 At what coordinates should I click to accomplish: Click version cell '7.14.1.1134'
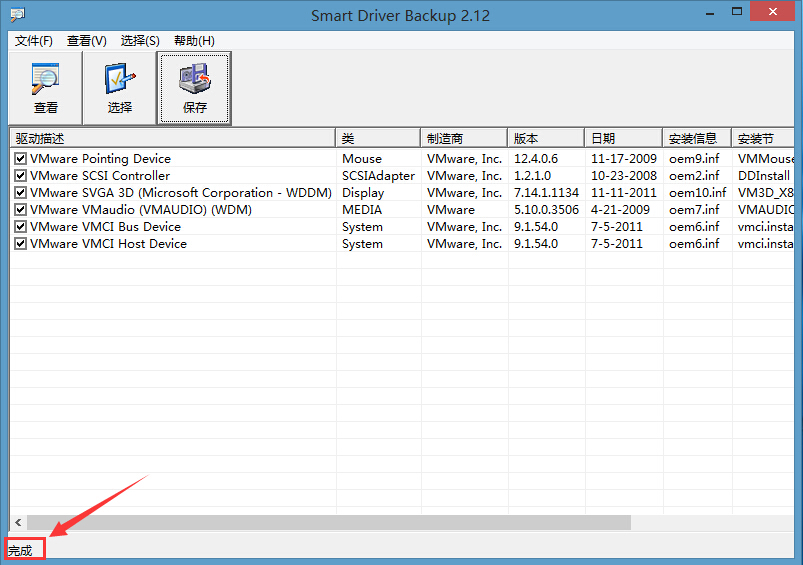[x=546, y=193]
